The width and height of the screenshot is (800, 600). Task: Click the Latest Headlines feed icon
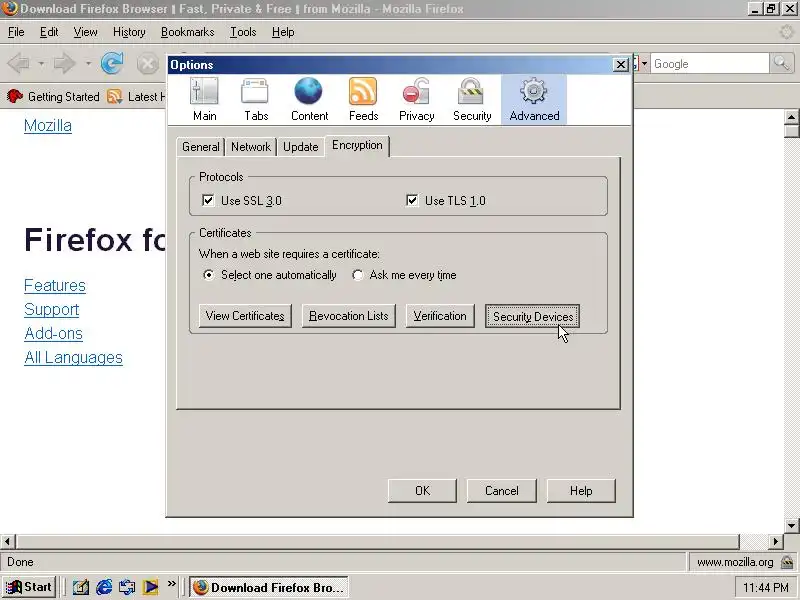115,96
